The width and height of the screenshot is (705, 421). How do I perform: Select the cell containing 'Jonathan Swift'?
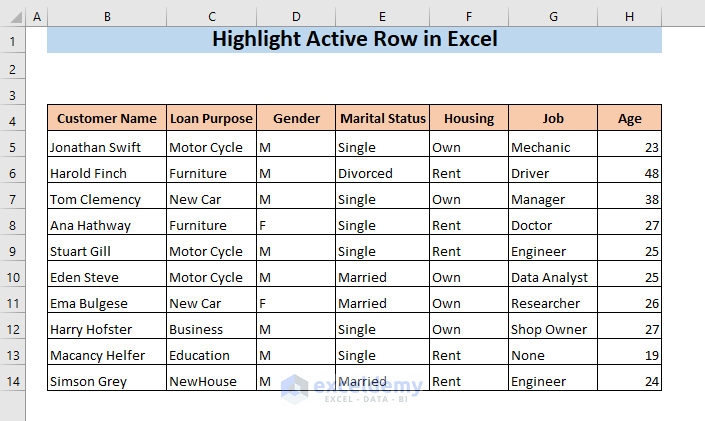coord(107,147)
